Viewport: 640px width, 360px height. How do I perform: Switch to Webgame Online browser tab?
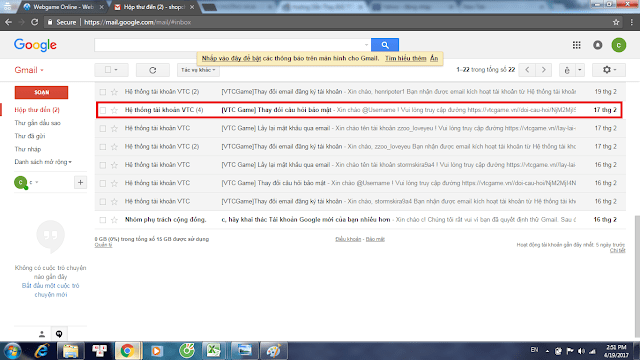click(x=63, y=7)
